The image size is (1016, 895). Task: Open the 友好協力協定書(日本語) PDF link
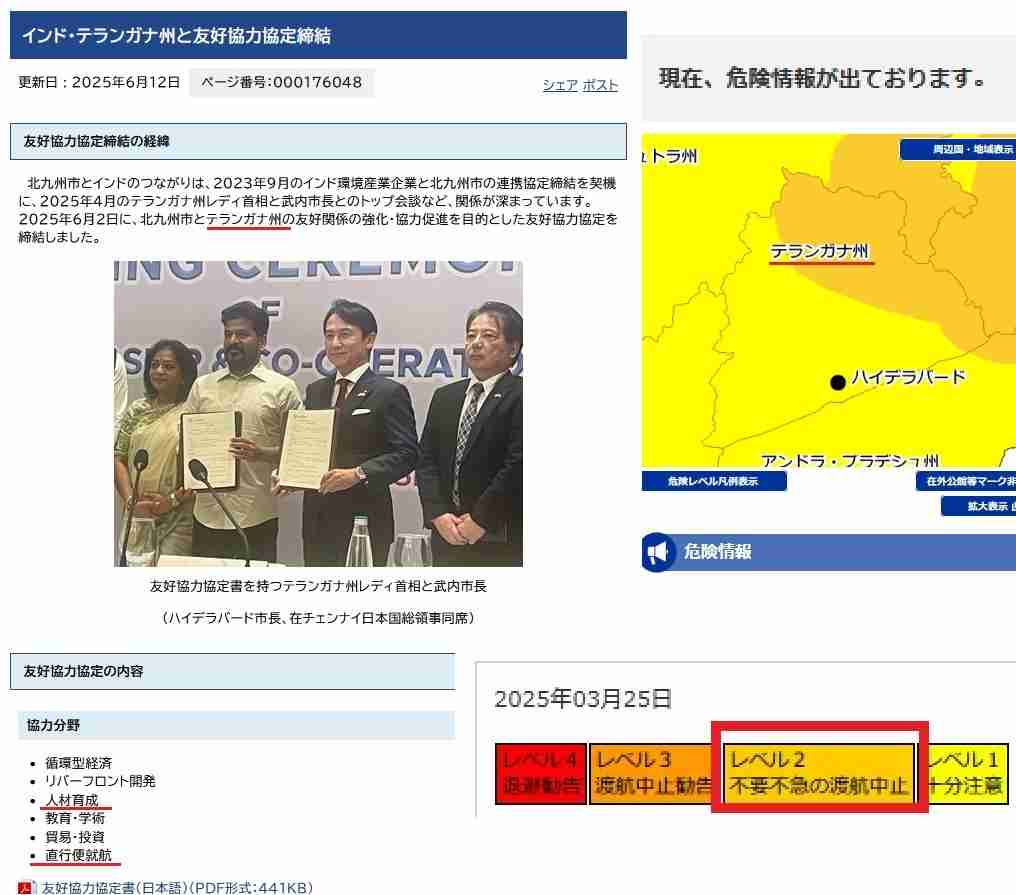pos(177,887)
